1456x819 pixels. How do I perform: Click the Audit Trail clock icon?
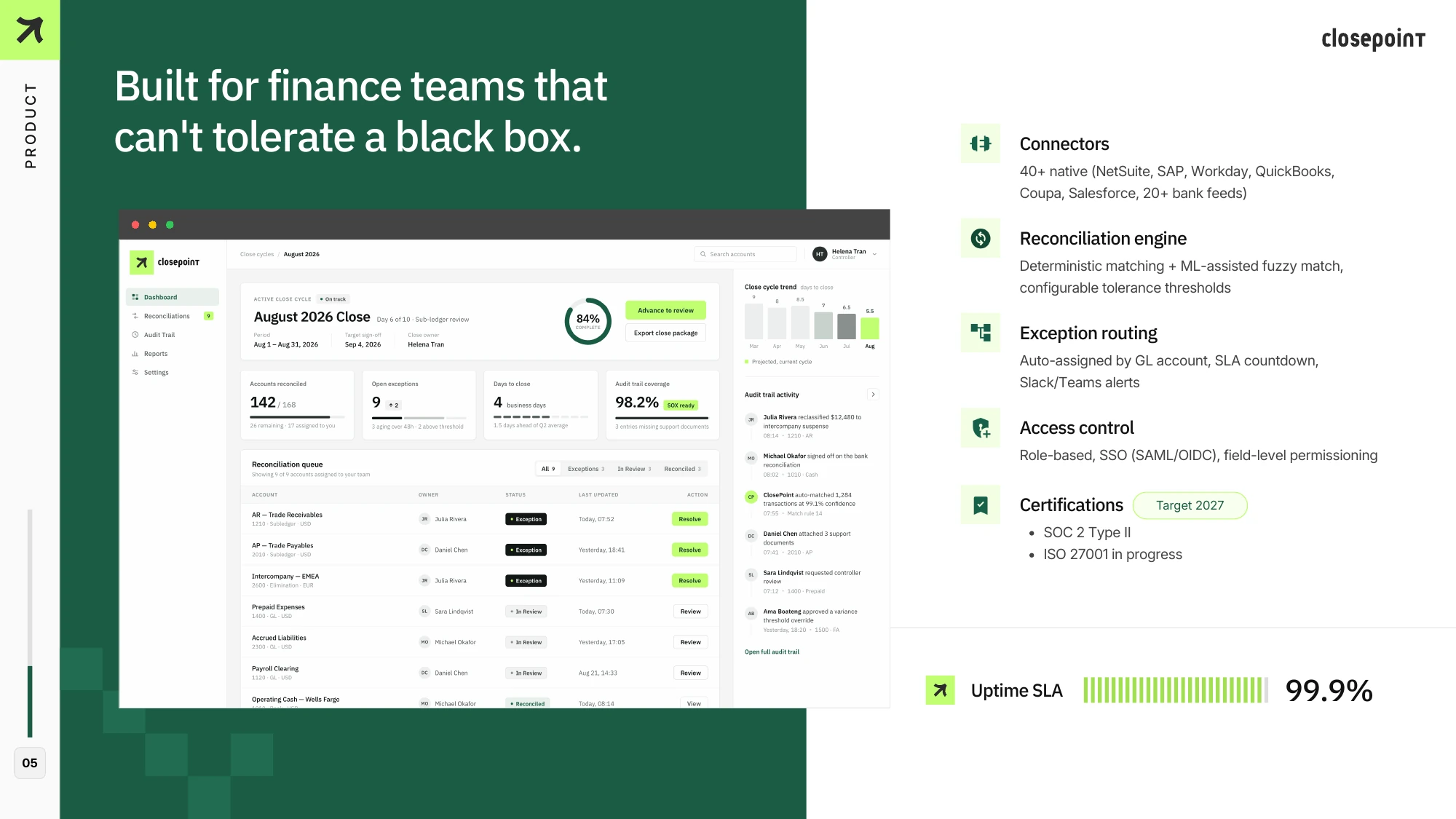tap(135, 335)
